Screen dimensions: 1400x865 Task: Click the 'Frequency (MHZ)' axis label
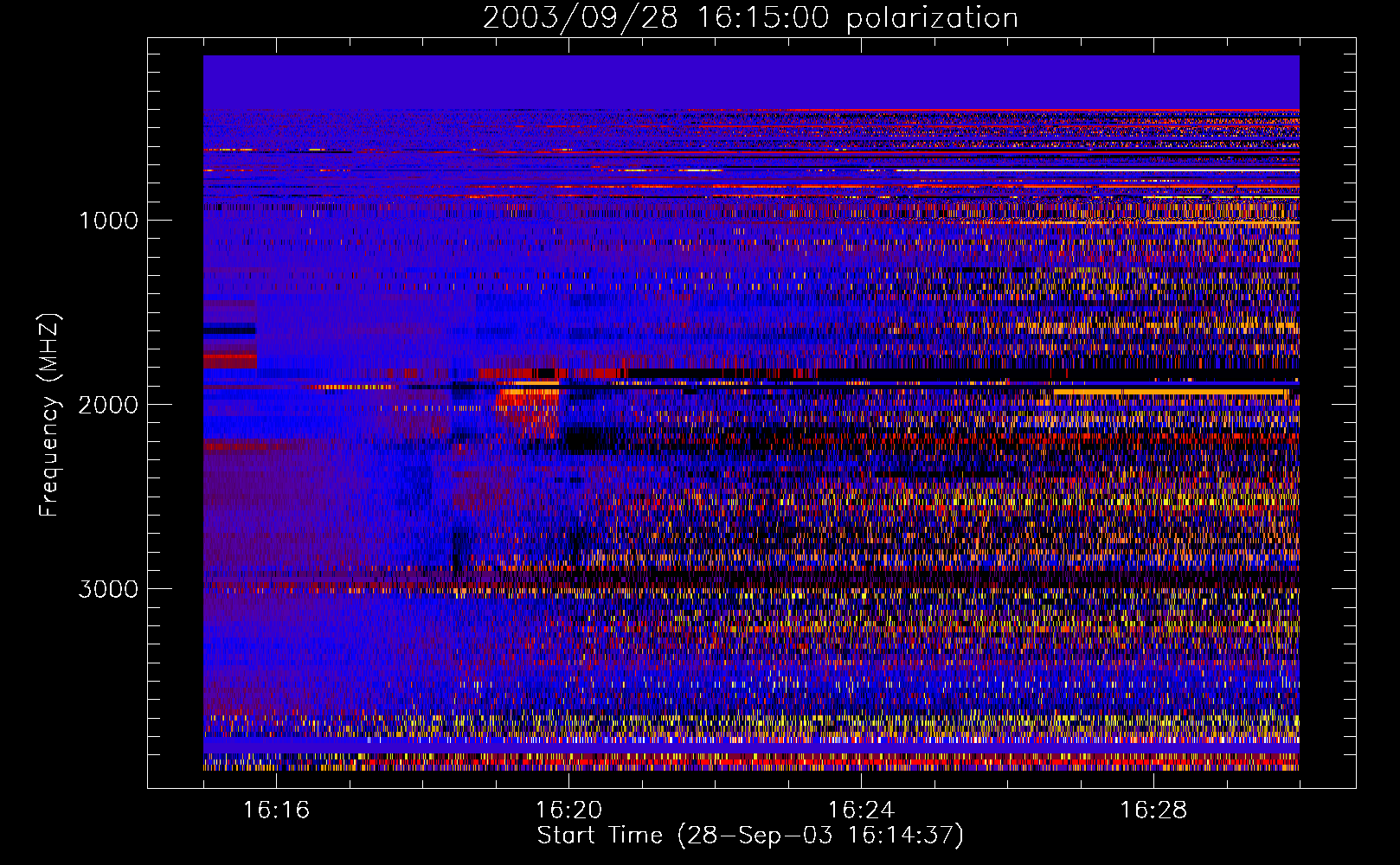pos(49,415)
